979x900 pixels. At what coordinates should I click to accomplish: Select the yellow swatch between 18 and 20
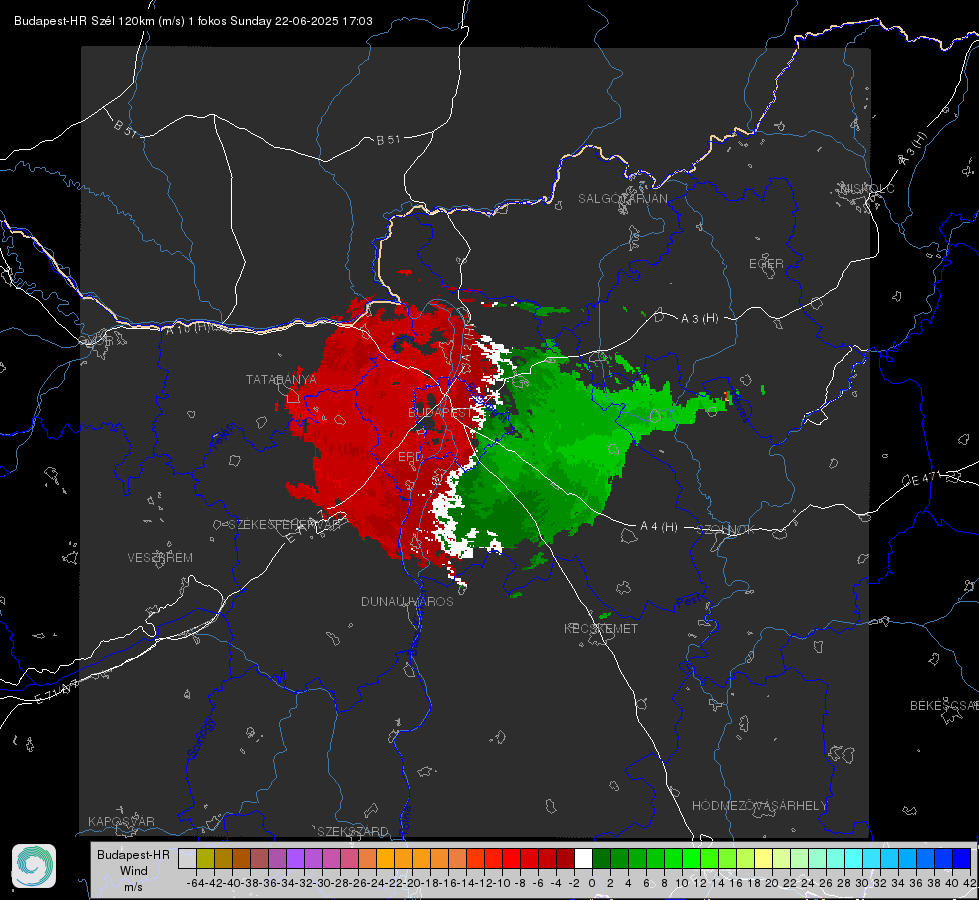coord(764,859)
